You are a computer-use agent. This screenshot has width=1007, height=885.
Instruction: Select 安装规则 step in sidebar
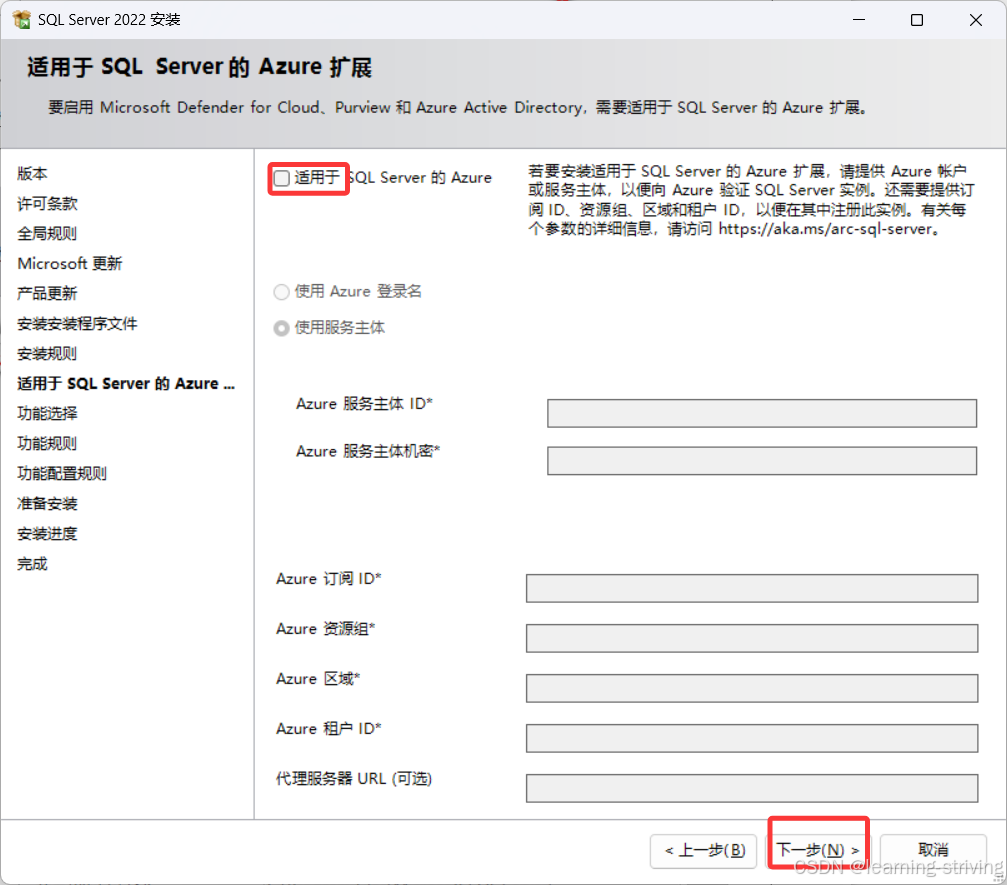click(47, 353)
